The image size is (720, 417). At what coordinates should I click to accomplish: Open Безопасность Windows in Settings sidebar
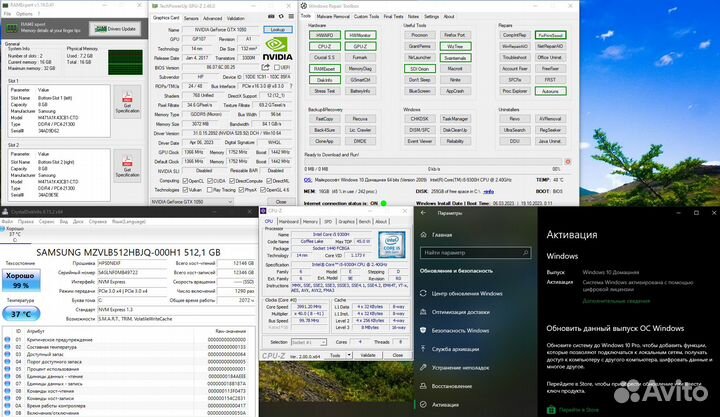[460, 330]
